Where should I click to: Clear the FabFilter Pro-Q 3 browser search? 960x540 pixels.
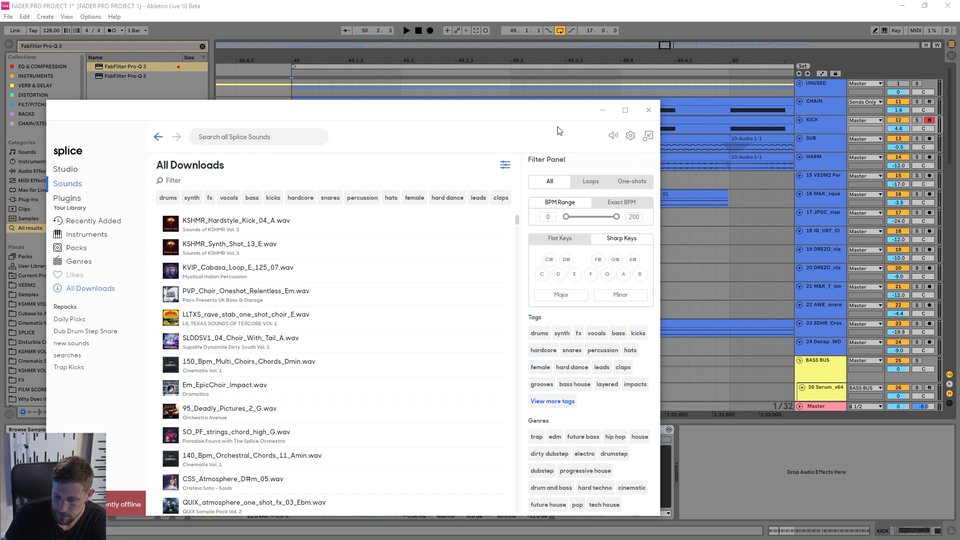[202, 46]
